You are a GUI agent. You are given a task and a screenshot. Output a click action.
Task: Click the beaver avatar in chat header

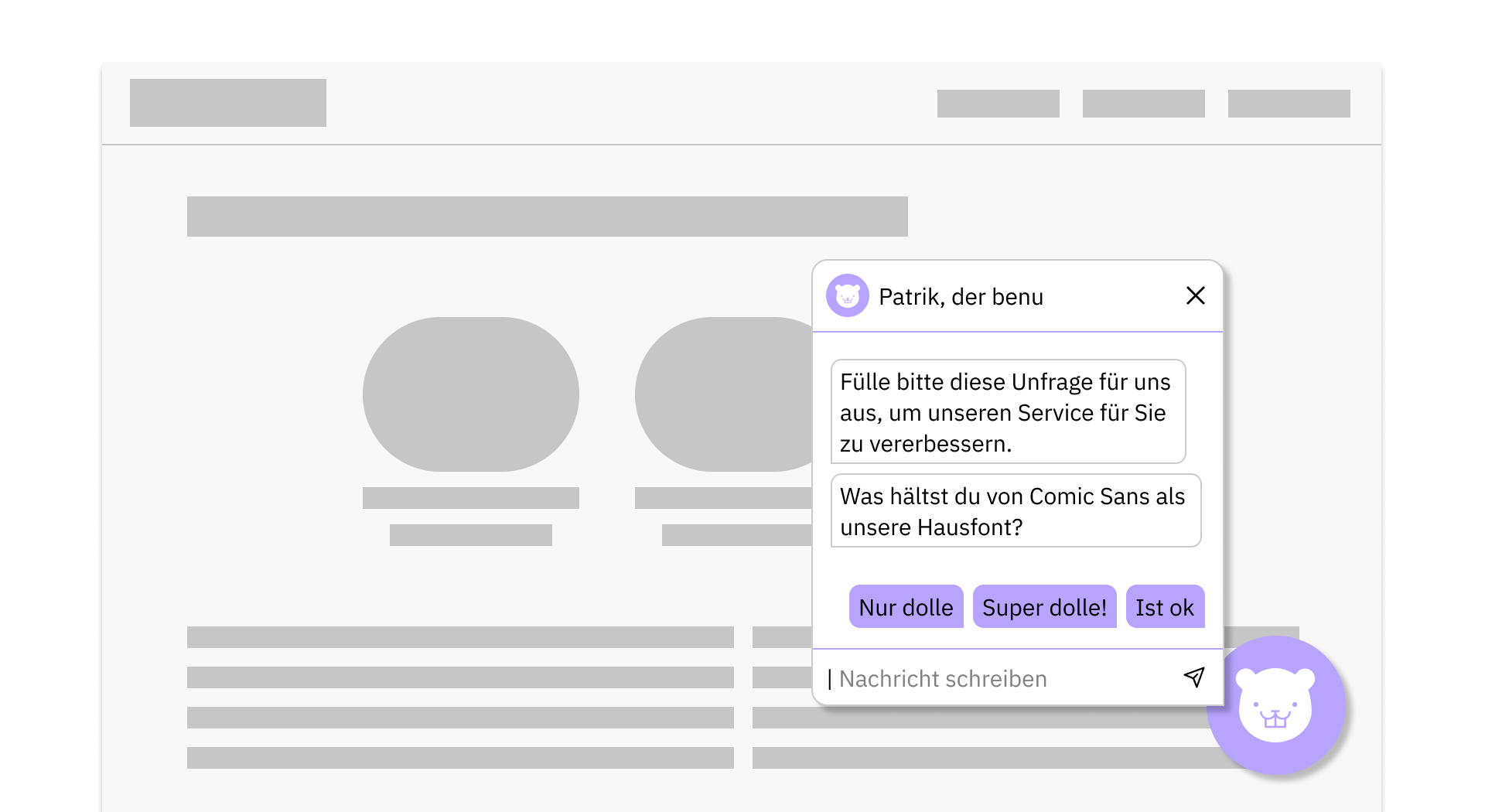[x=847, y=295]
